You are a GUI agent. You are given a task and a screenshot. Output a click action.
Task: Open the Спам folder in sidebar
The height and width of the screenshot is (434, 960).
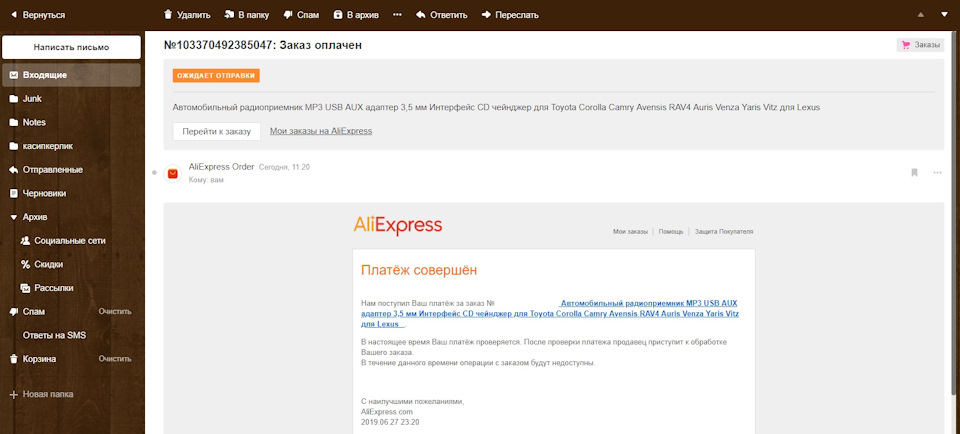tap(34, 312)
